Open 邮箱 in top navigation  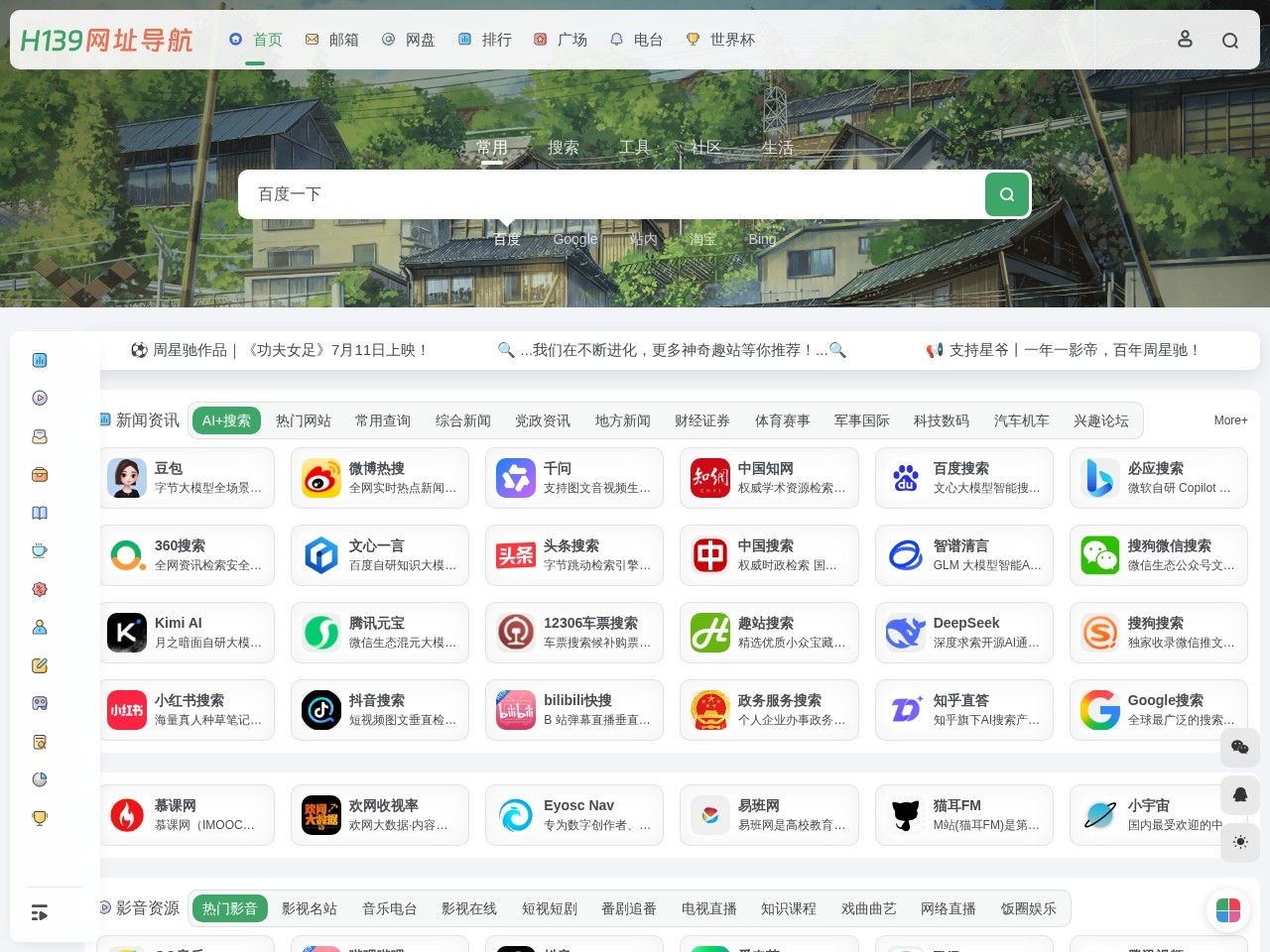click(332, 40)
